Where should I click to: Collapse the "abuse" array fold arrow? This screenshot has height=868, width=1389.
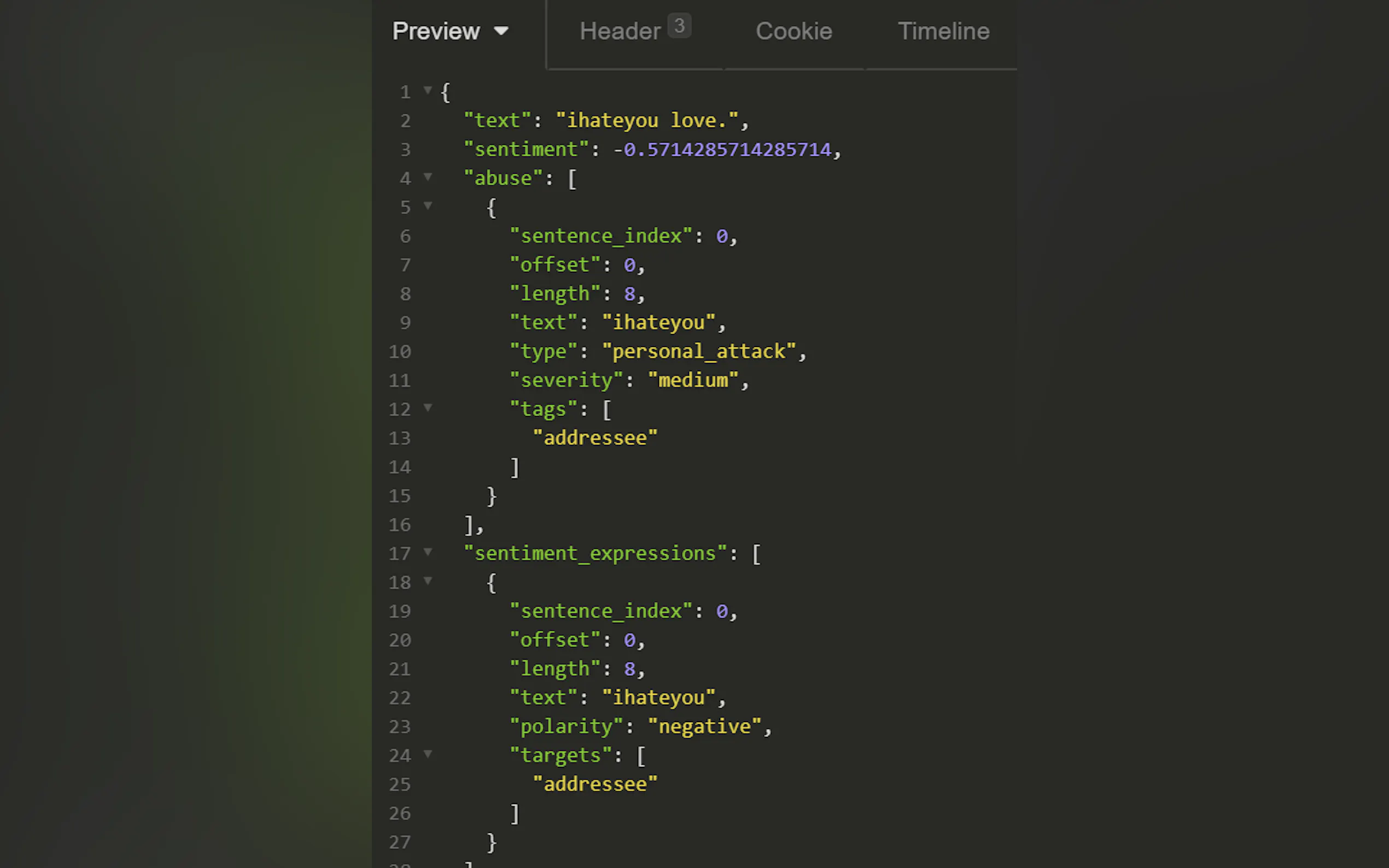click(x=427, y=177)
